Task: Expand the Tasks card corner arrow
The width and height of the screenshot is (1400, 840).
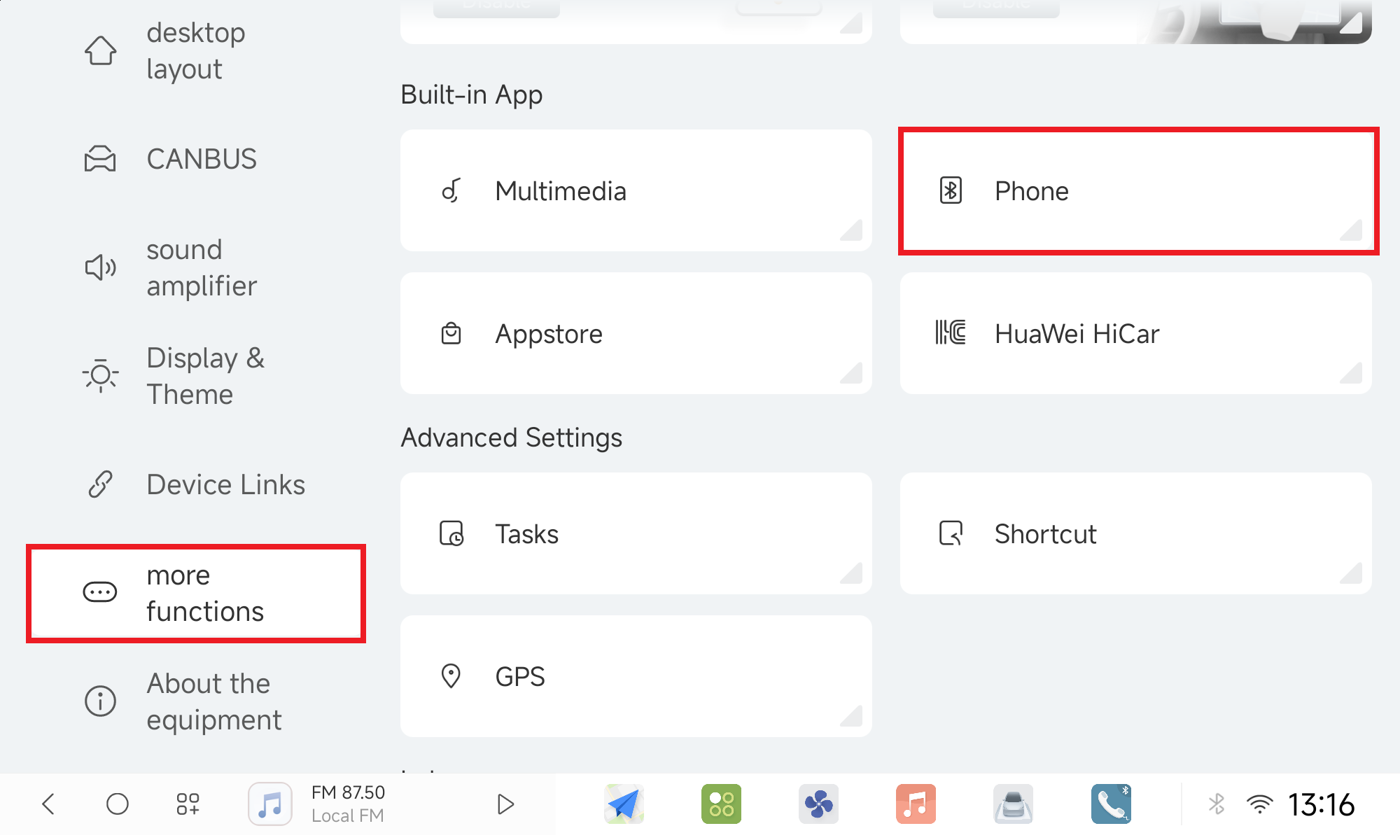Action: (852, 573)
